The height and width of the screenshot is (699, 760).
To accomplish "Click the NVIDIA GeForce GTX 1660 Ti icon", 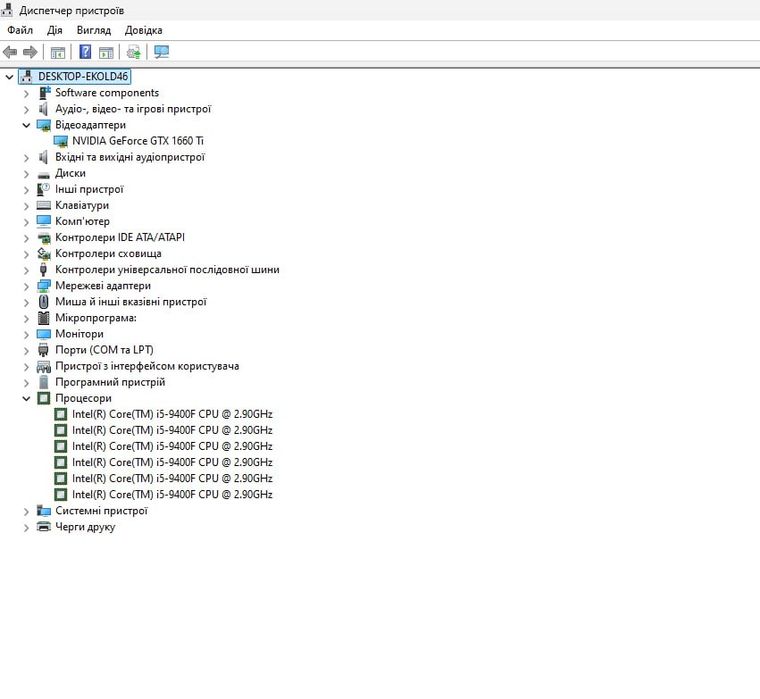I will click(x=61, y=141).
